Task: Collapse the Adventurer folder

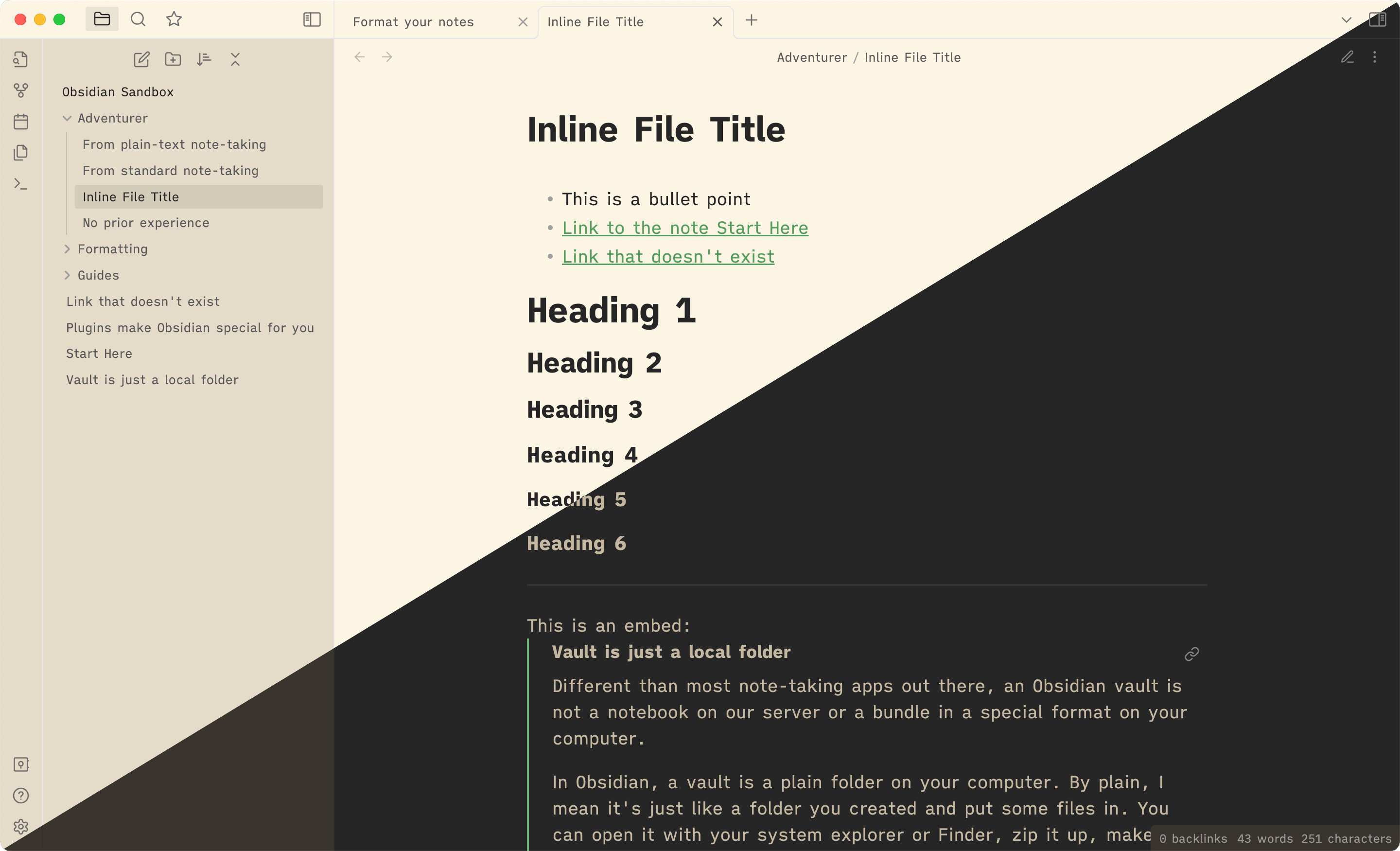Action: point(68,118)
